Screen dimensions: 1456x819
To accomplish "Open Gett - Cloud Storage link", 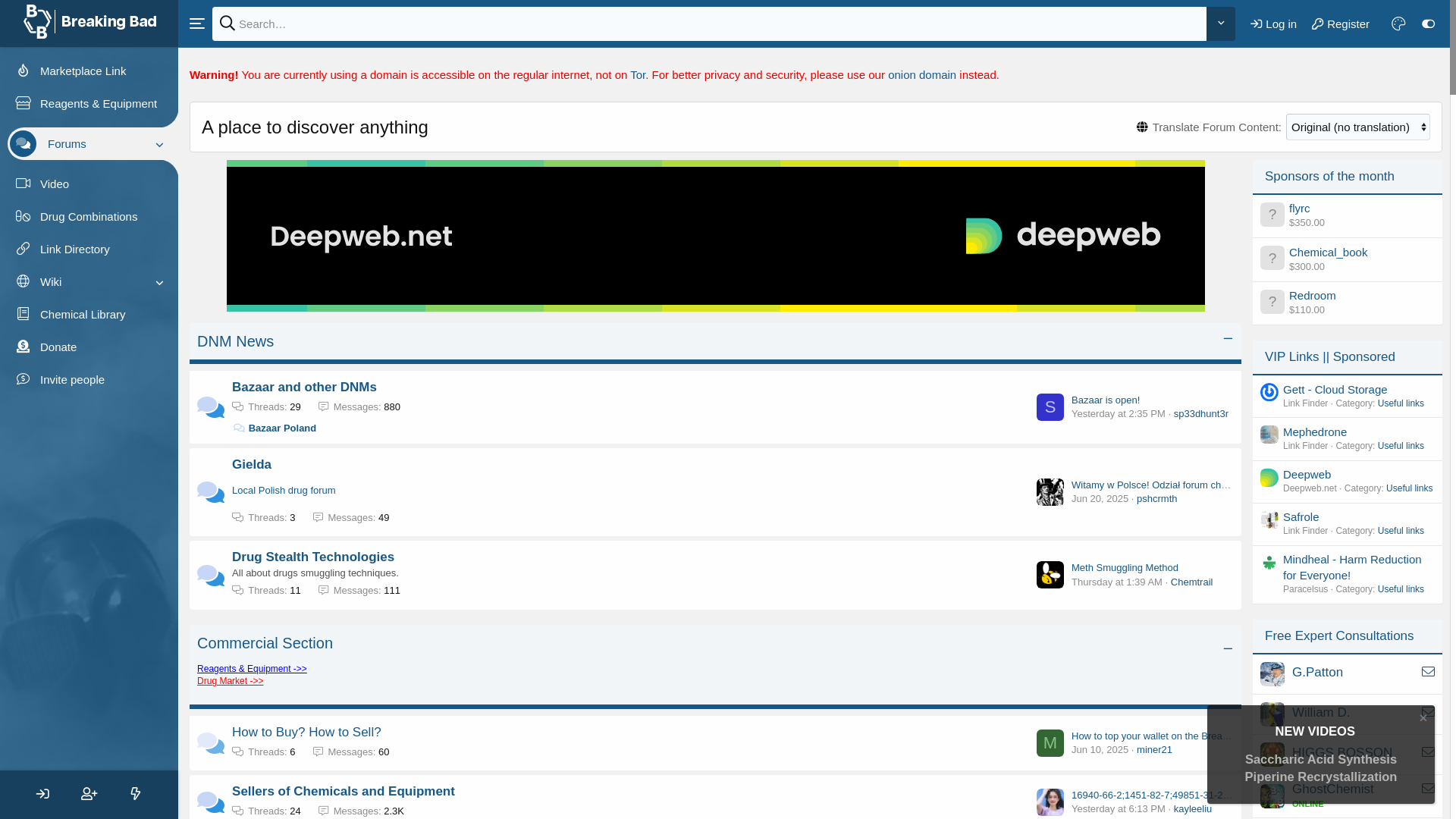I will [1335, 389].
